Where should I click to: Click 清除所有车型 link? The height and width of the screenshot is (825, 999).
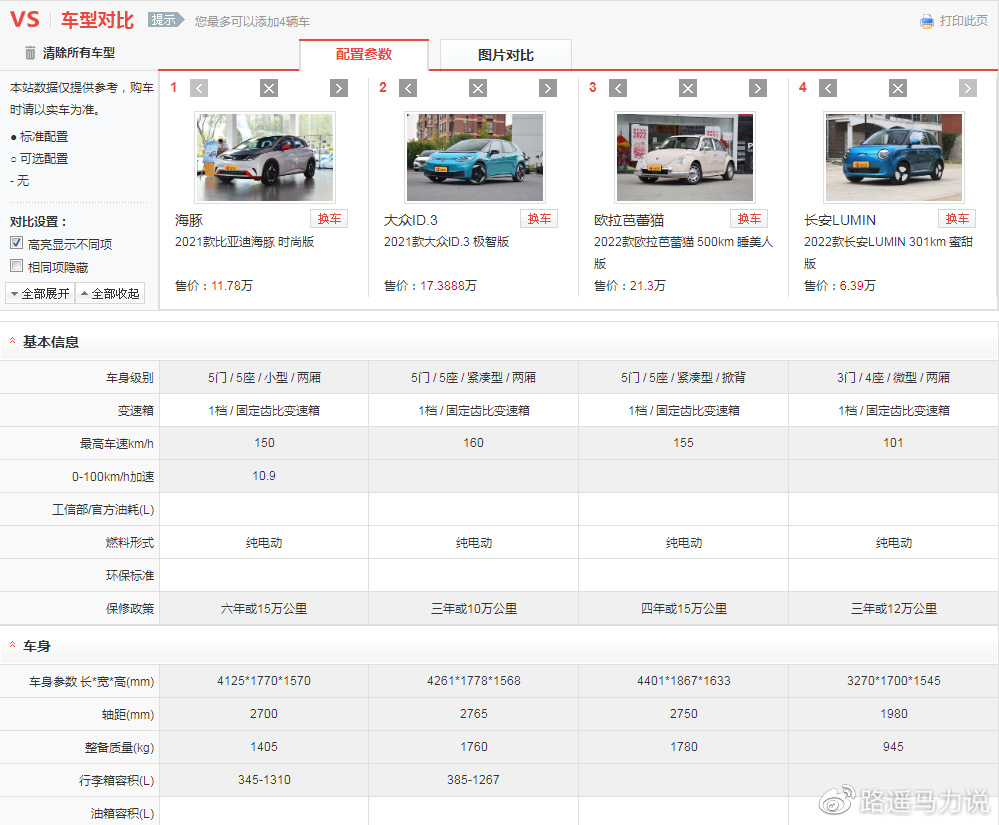click(x=78, y=53)
